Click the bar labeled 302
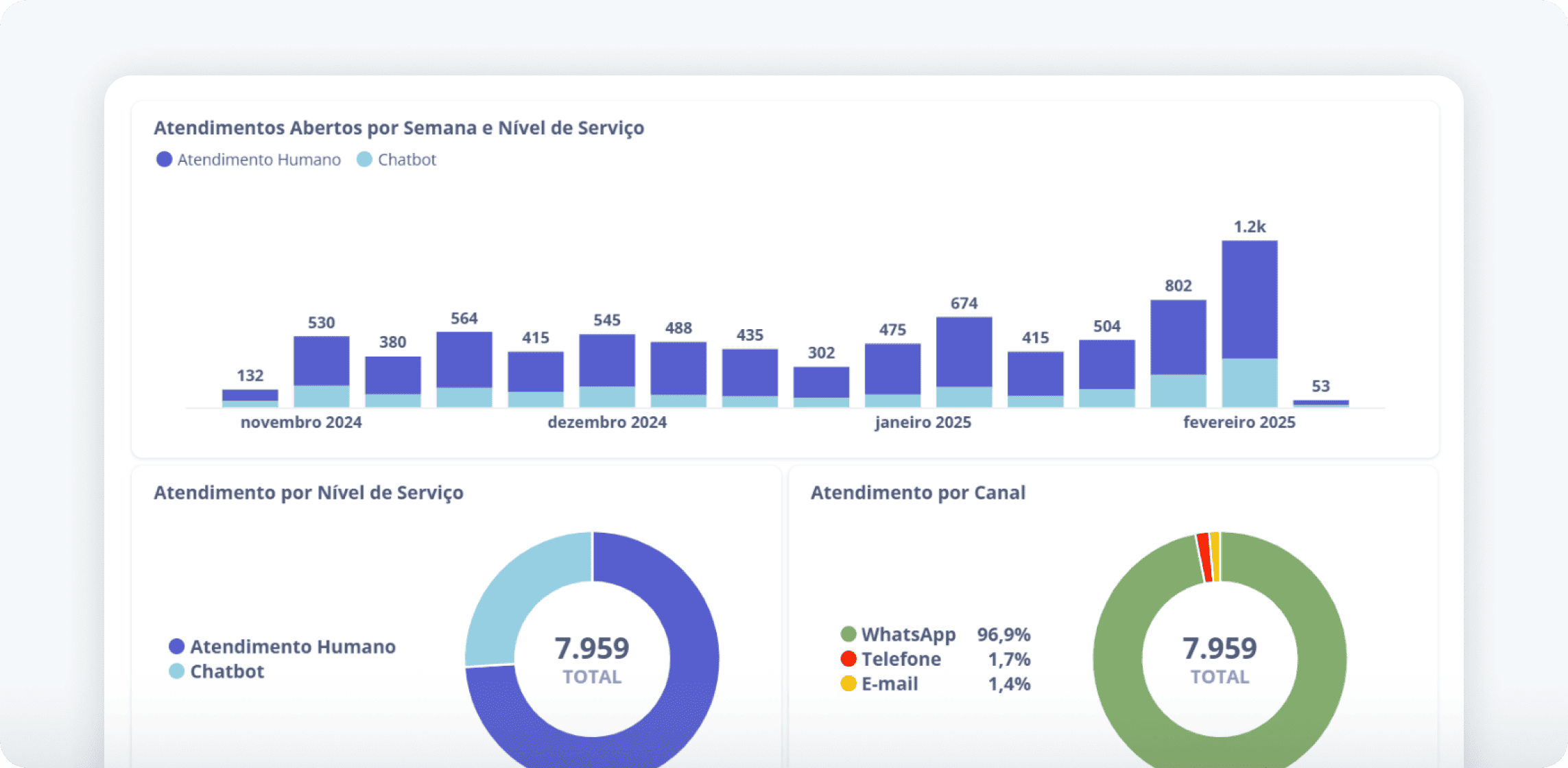Viewport: 1568px width, 768px height. pos(821,387)
